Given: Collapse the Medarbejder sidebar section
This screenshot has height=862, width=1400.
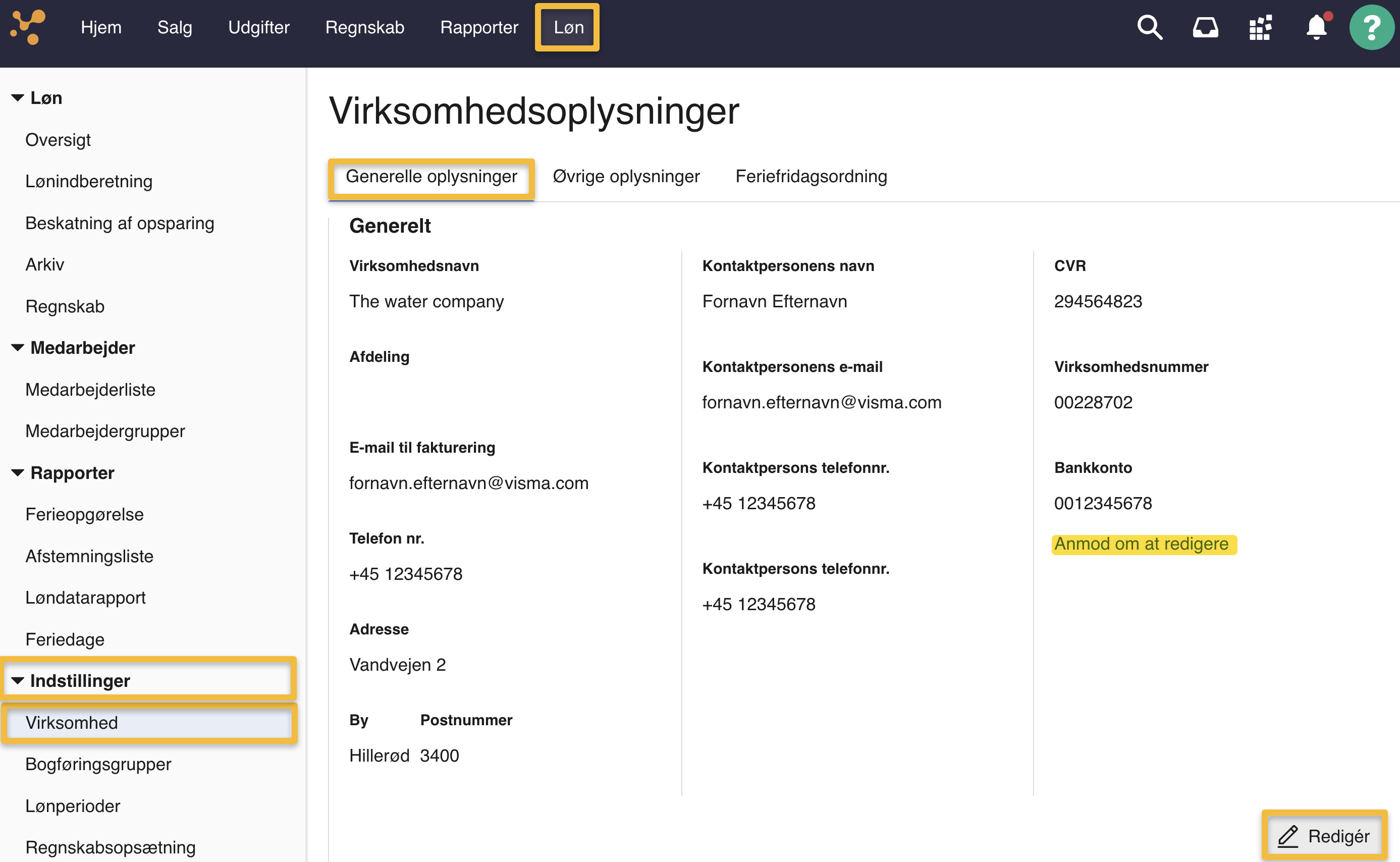Looking at the screenshot, I should tap(18, 348).
